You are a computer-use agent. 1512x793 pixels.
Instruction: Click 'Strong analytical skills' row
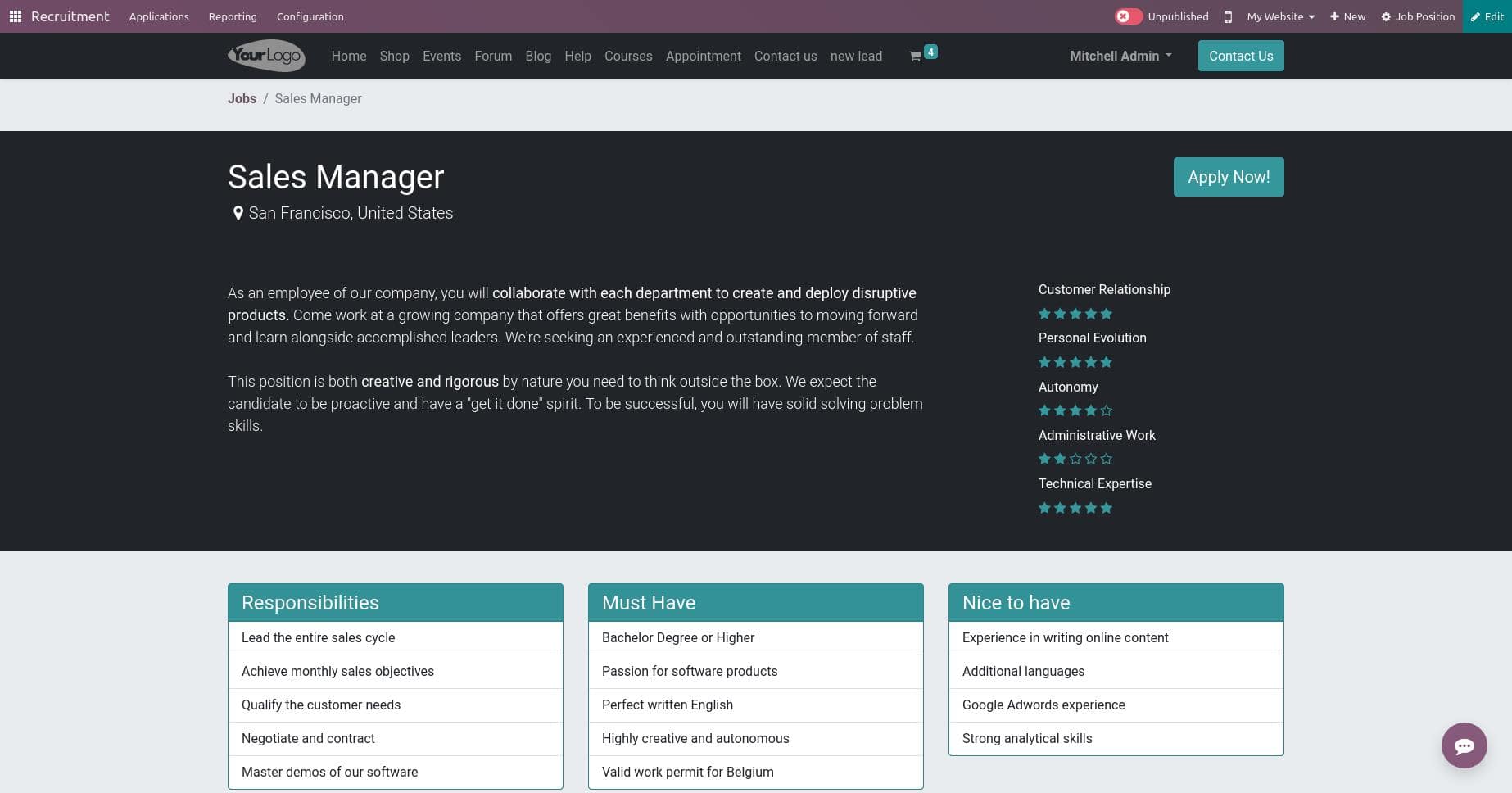click(x=1116, y=738)
